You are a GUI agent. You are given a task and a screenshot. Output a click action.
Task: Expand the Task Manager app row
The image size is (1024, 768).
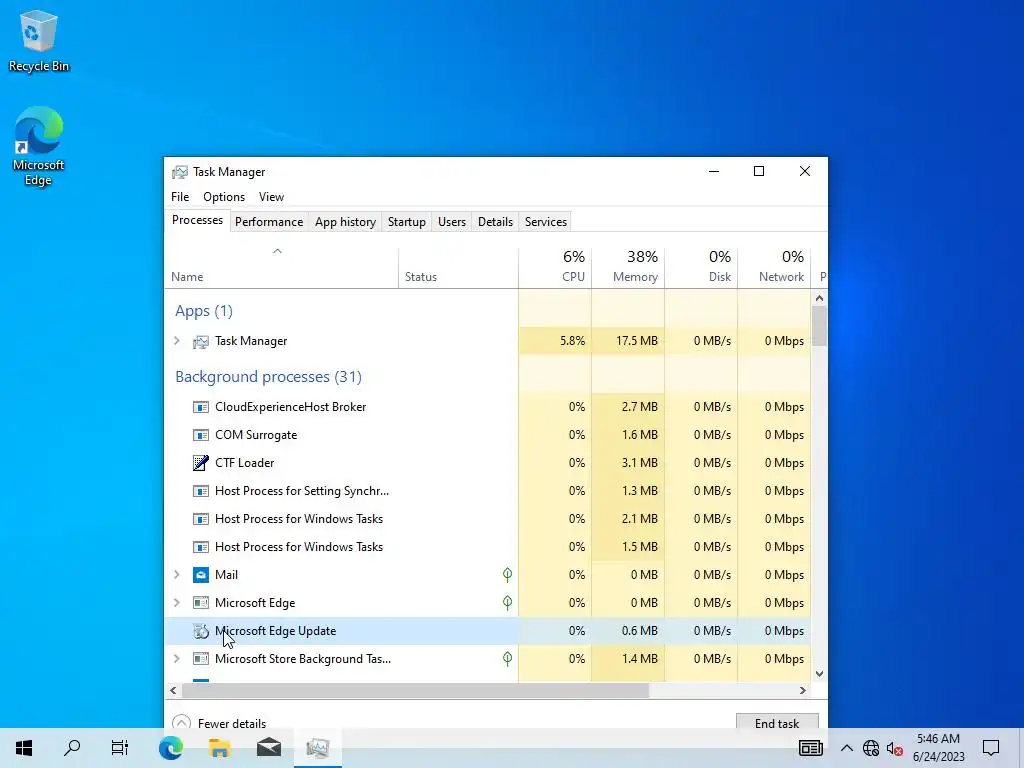tap(176, 341)
